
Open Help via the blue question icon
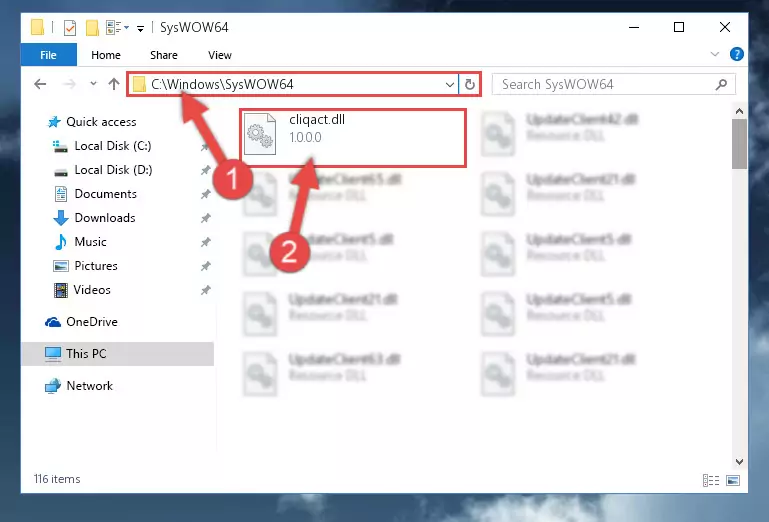coord(737,54)
